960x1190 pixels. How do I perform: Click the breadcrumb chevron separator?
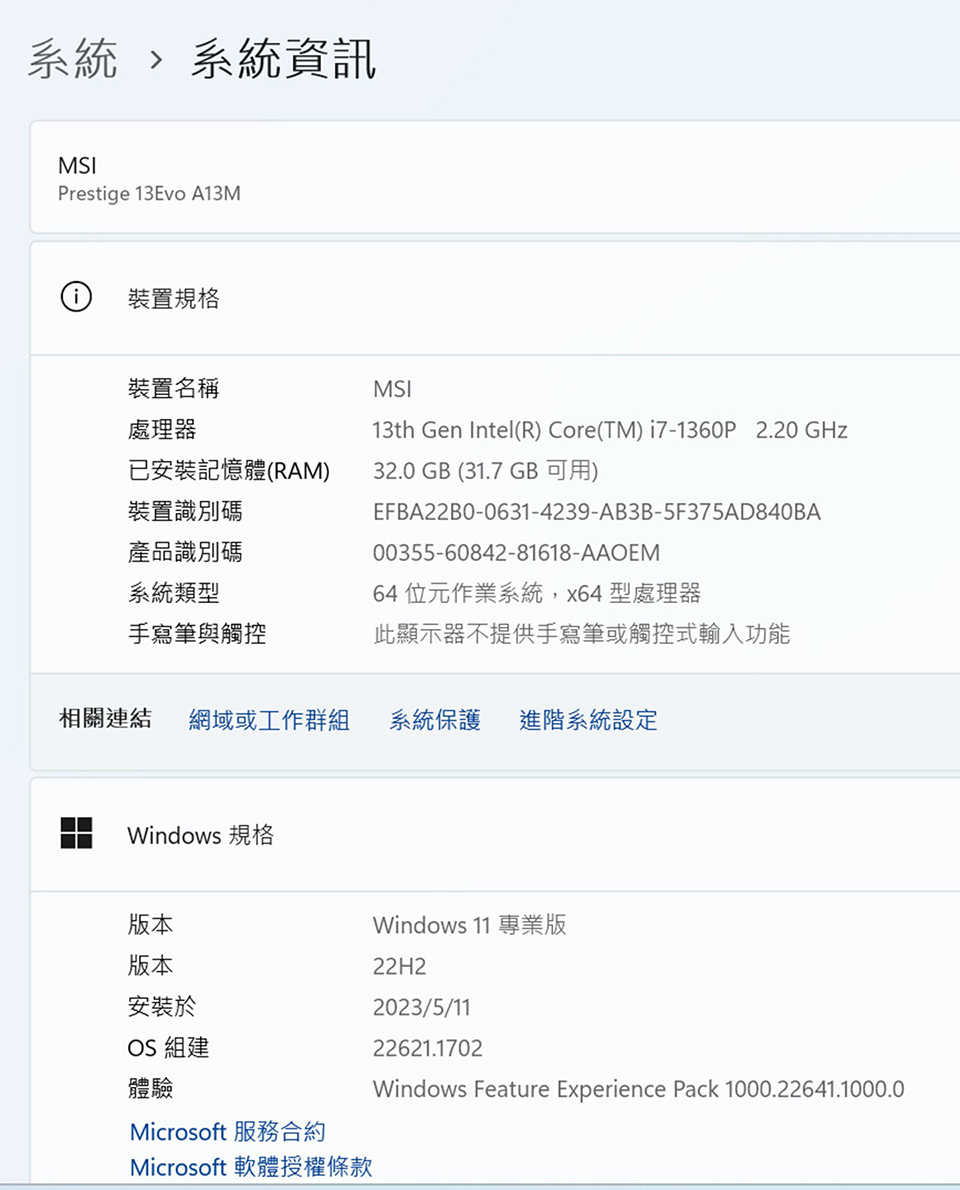(156, 60)
